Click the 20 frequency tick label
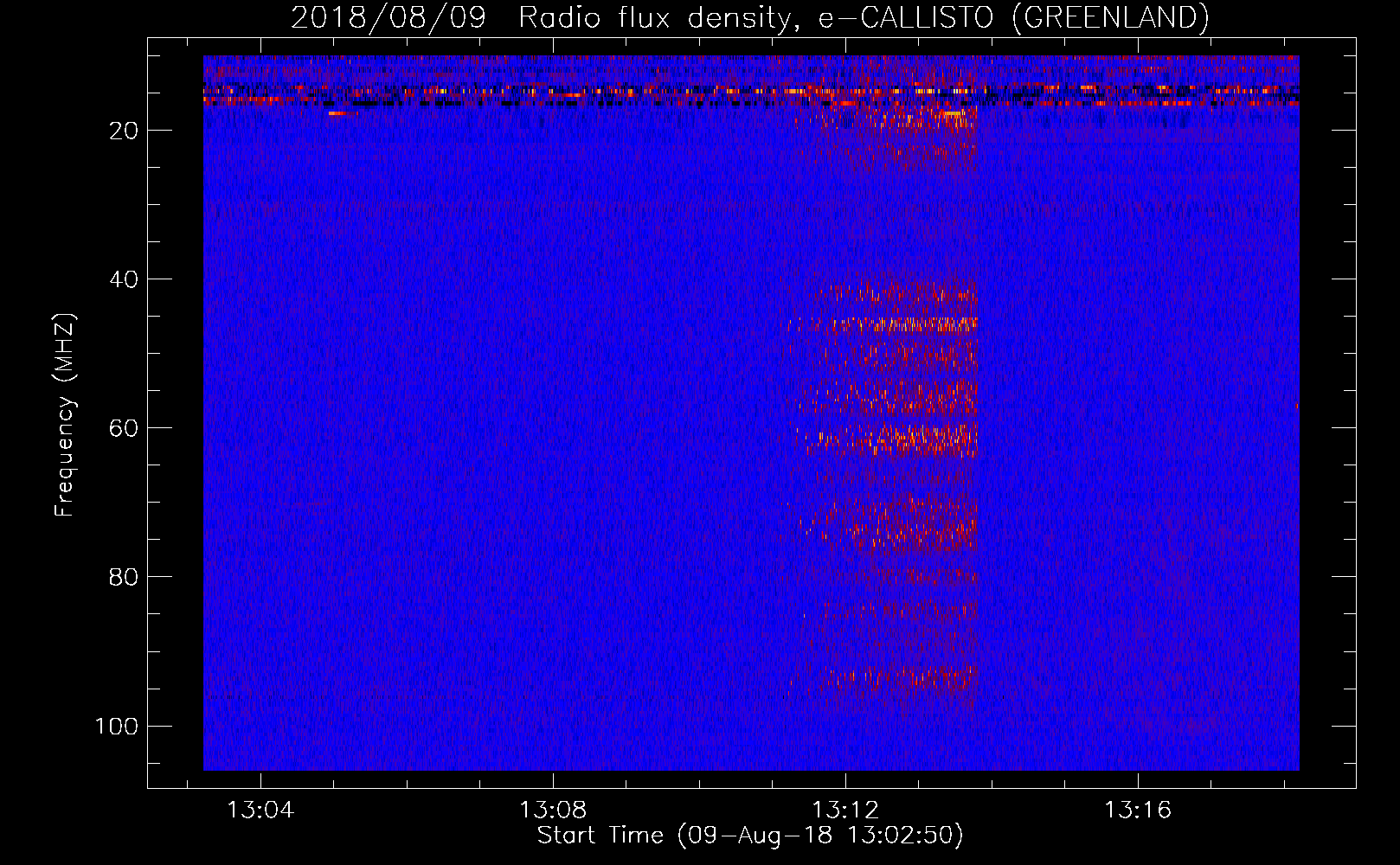The height and width of the screenshot is (865, 1400). (x=124, y=131)
